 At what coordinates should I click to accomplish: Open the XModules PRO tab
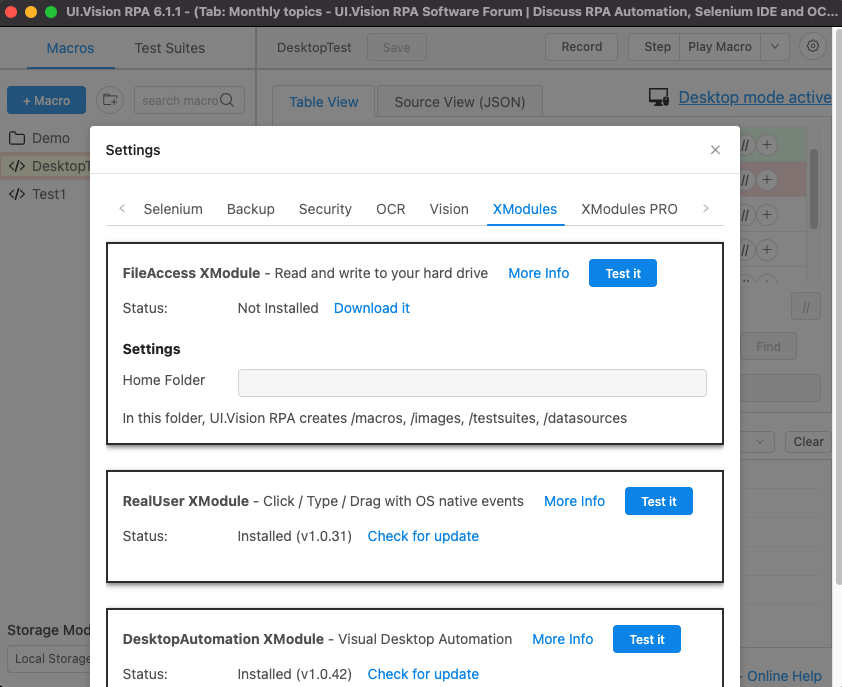coord(629,209)
